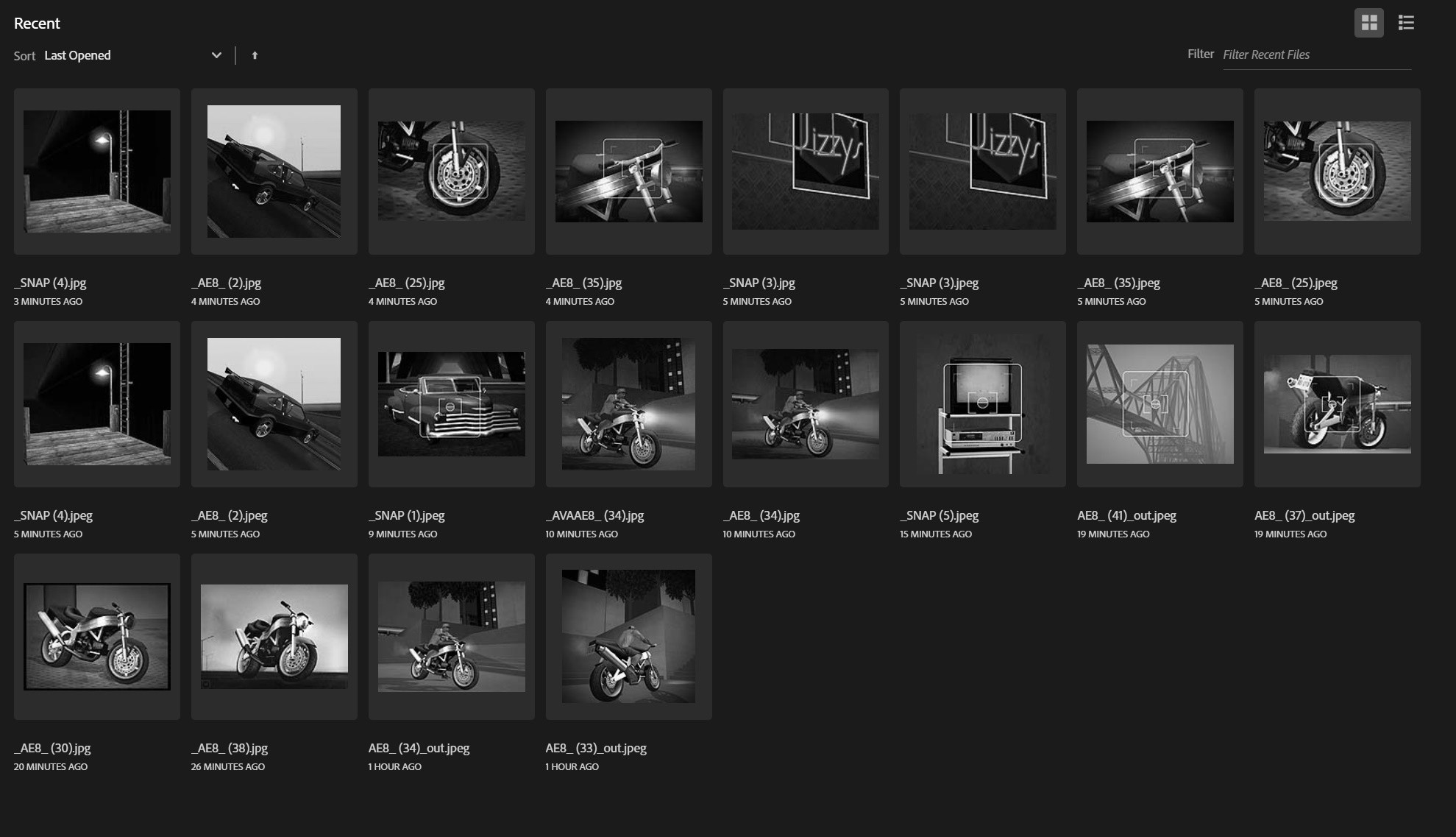Open the Last Opened sort dropdown

[132, 55]
